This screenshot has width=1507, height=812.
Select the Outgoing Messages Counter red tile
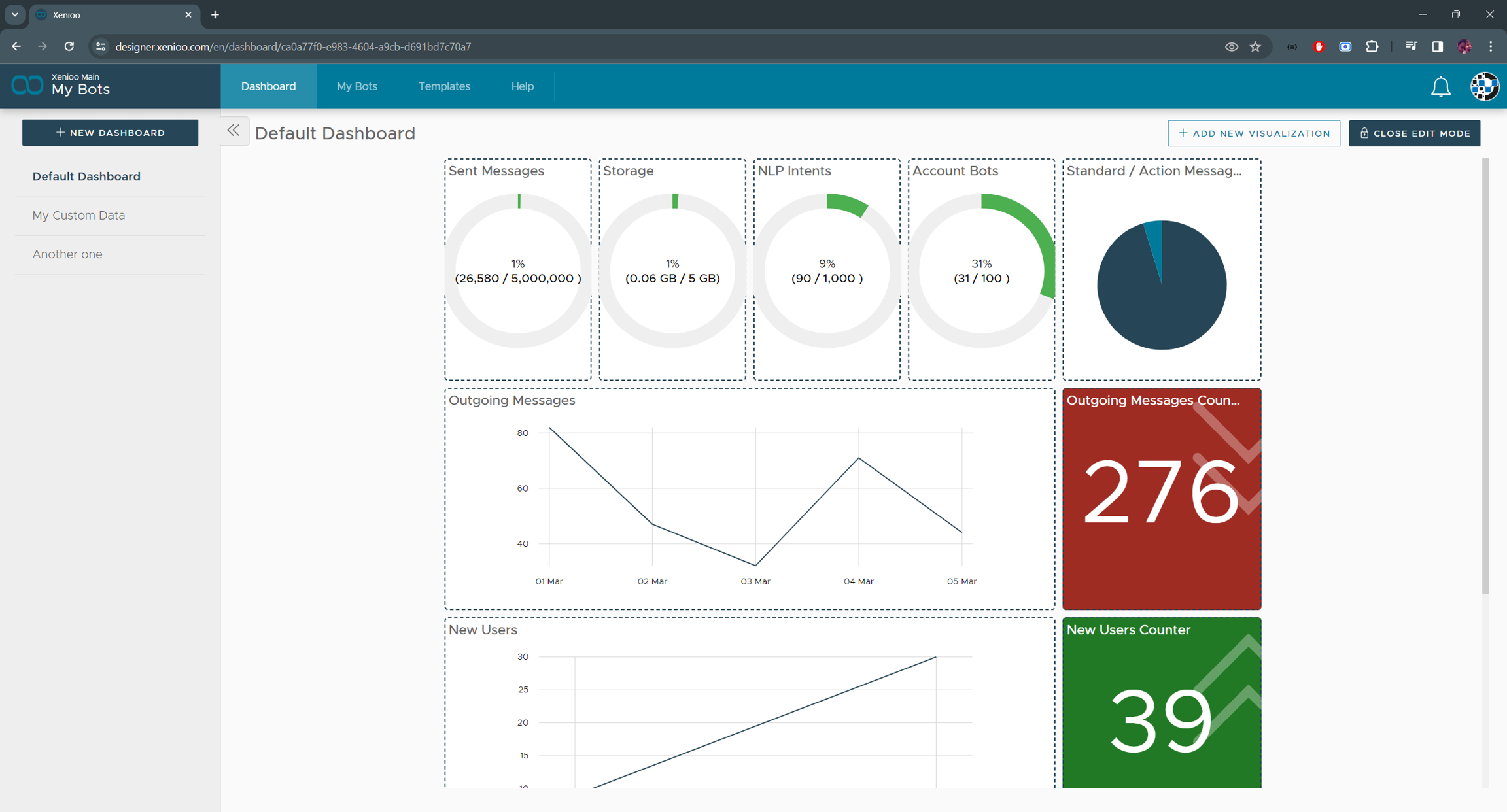1161,499
